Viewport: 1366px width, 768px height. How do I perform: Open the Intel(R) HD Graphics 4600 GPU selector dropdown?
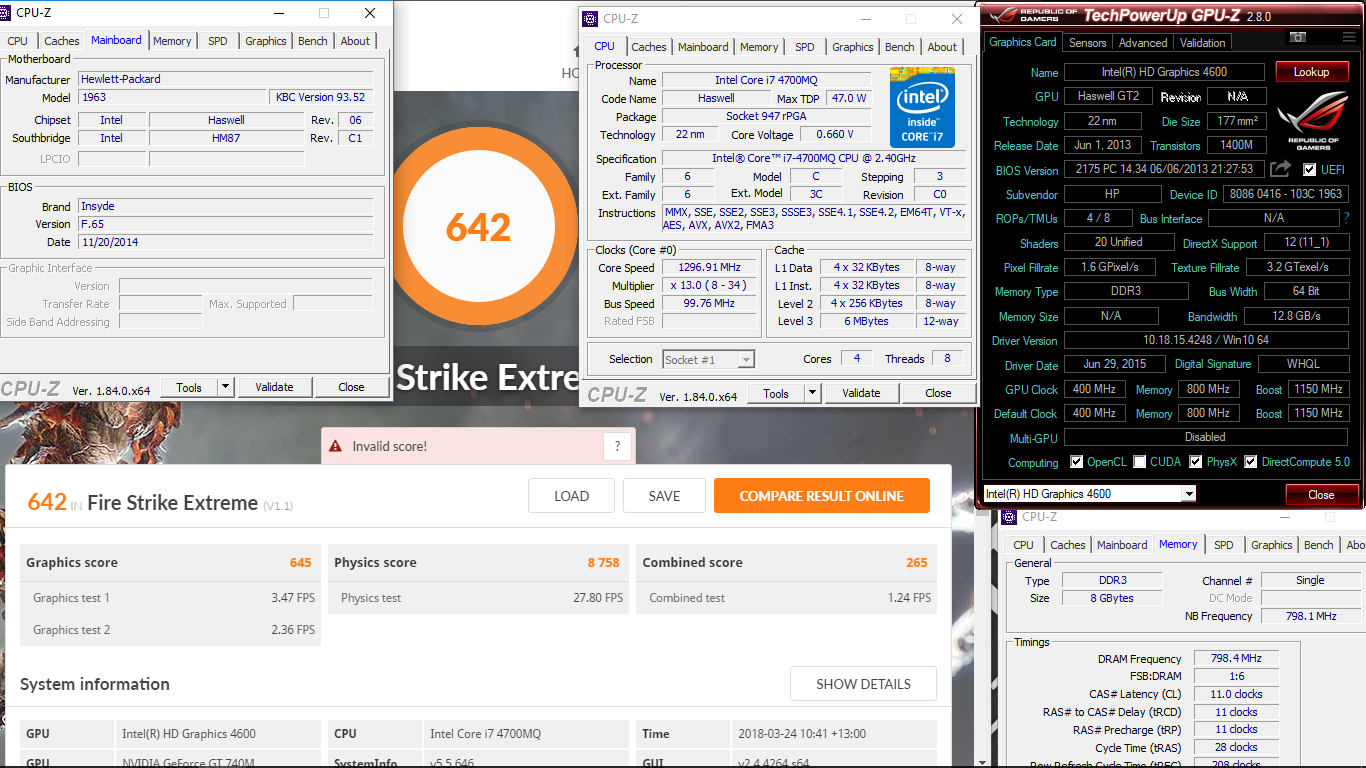tap(1188, 494)
